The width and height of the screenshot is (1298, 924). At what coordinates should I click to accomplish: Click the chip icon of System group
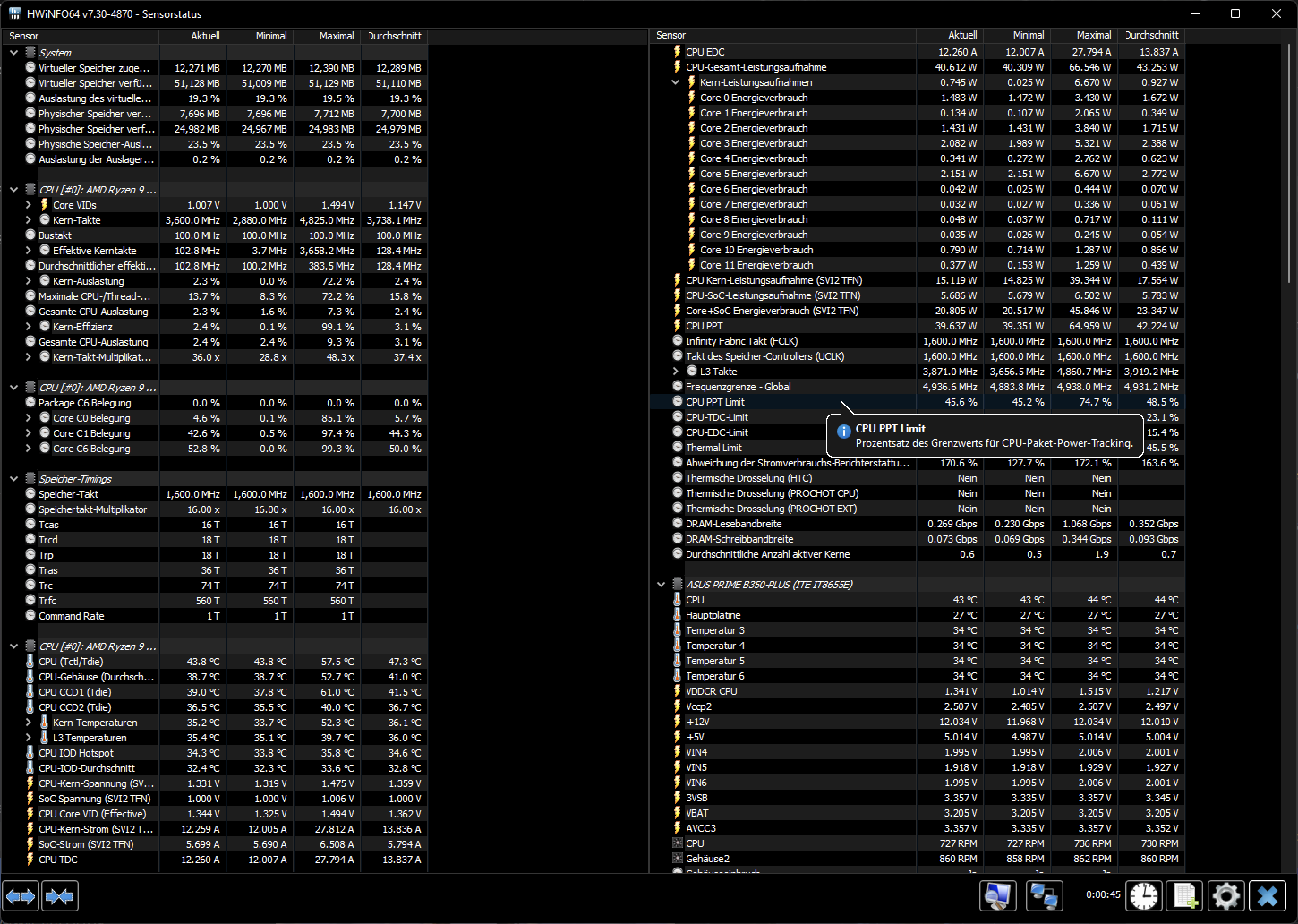point(30,53)
